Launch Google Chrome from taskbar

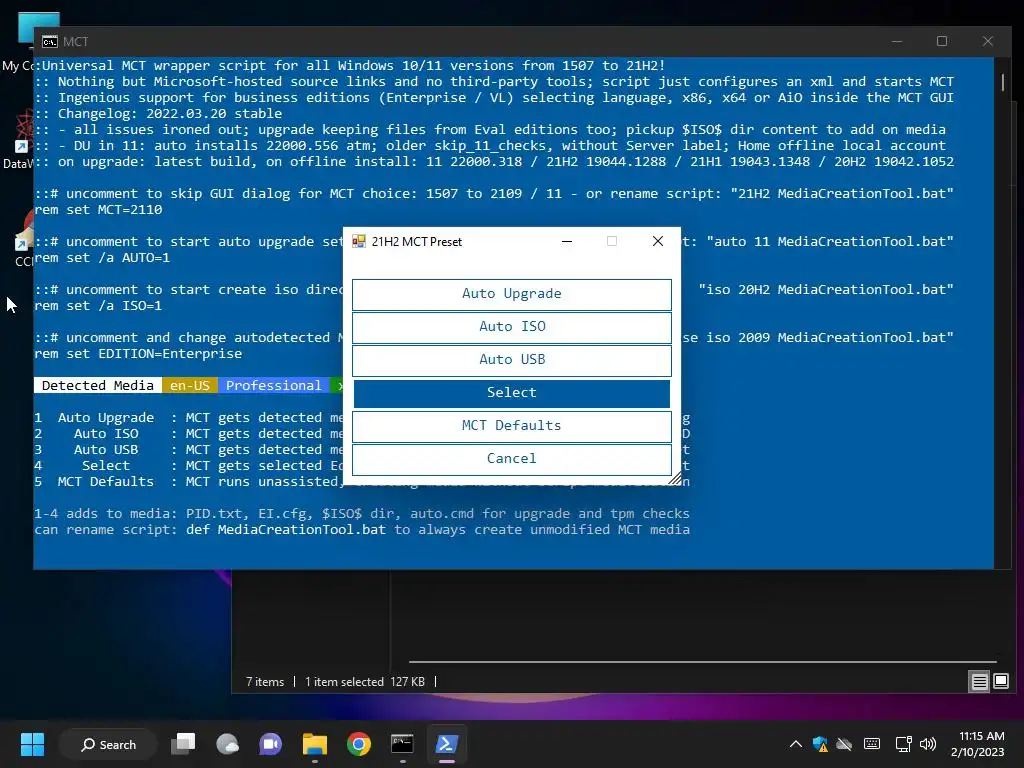[359, 744]
